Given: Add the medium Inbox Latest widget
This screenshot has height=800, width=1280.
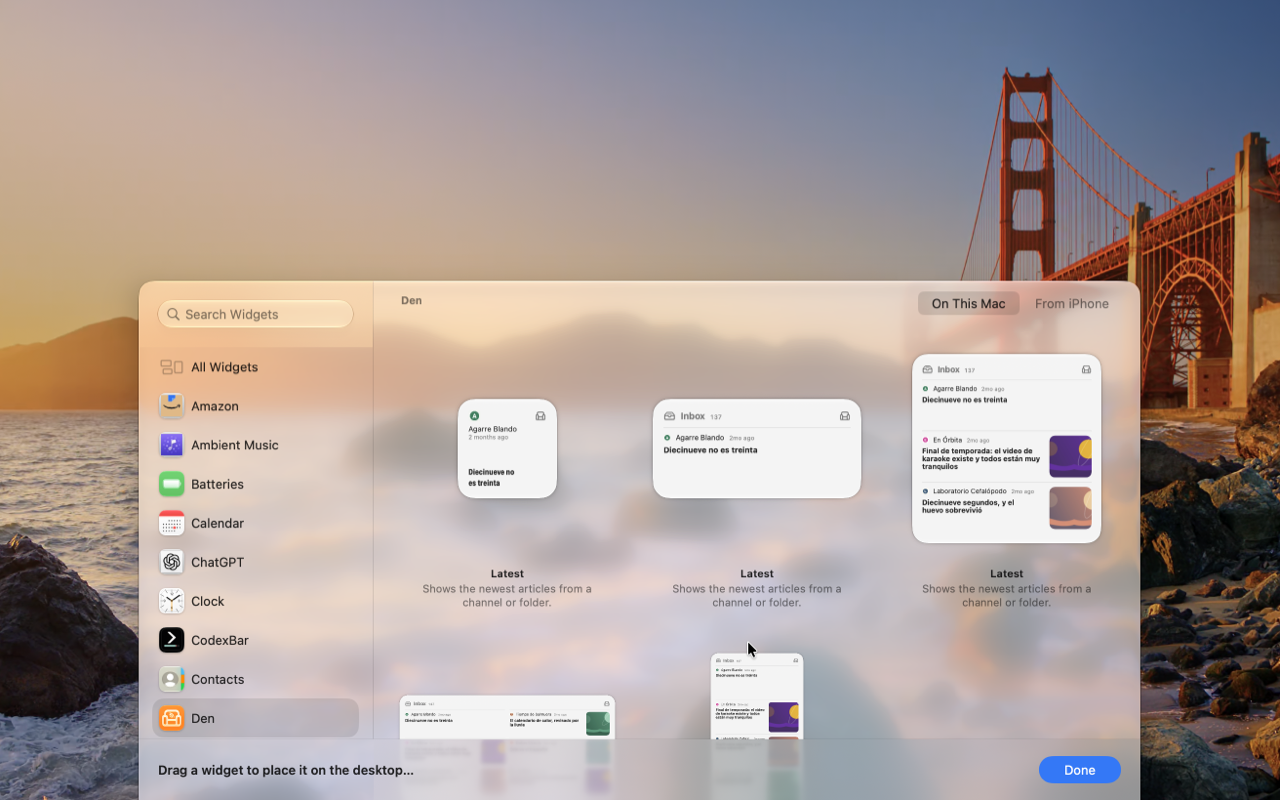Looking at the screenshot, I should 757,449.
